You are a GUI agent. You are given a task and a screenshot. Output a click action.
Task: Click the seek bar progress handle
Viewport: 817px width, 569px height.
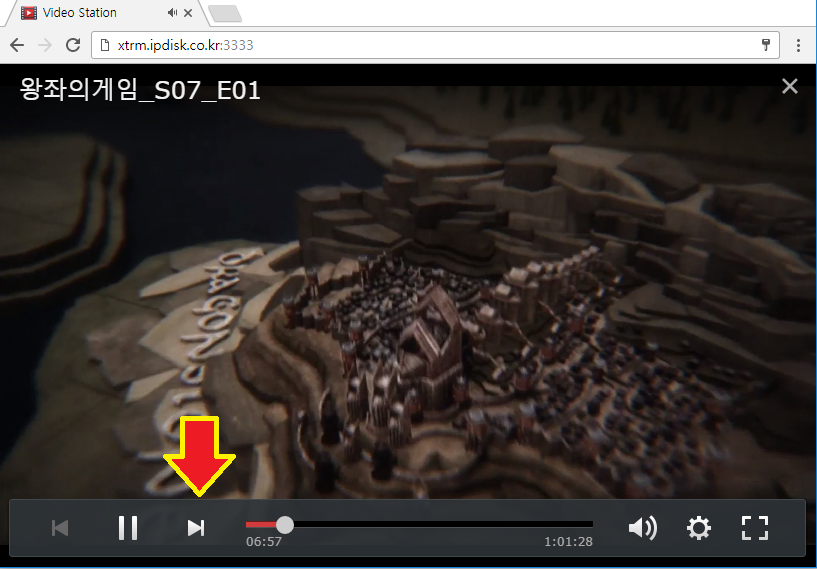284,525
